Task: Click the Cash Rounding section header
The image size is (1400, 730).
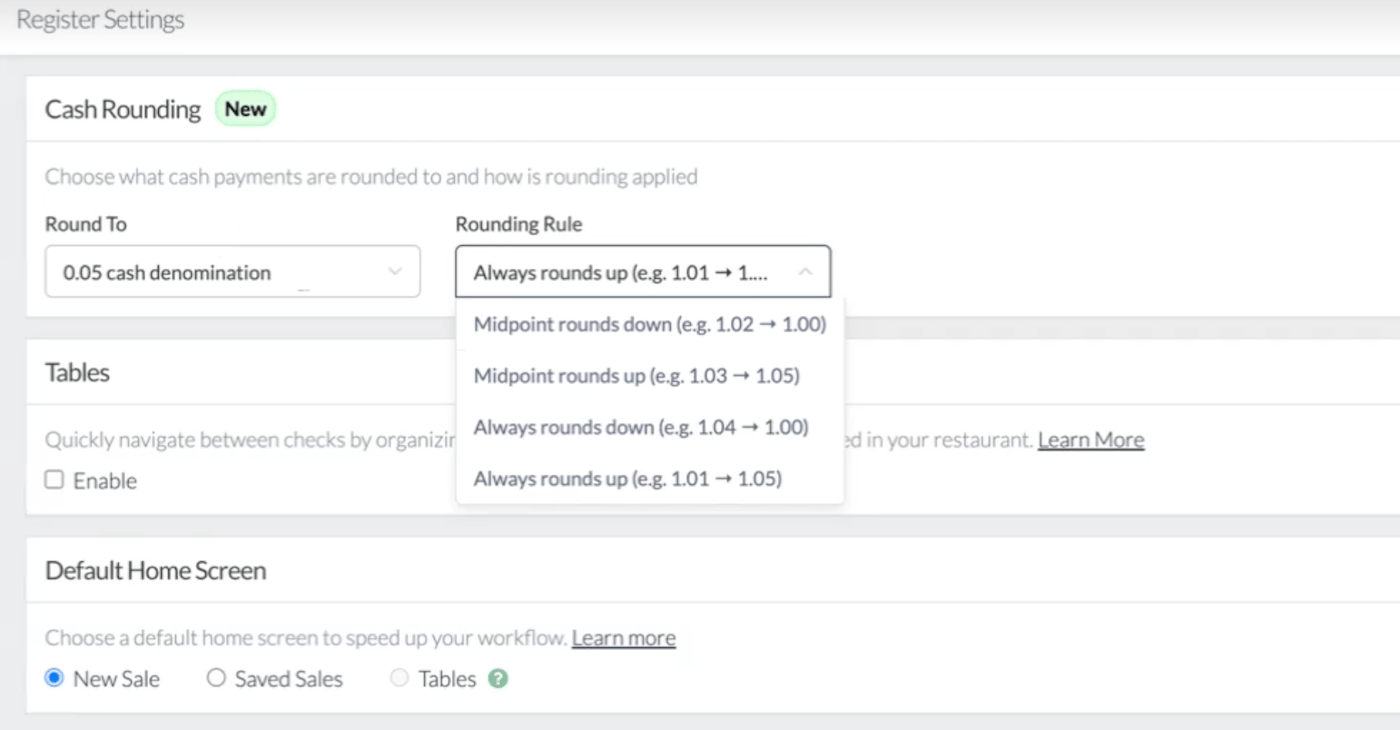Action: click(x=121, y=109)
